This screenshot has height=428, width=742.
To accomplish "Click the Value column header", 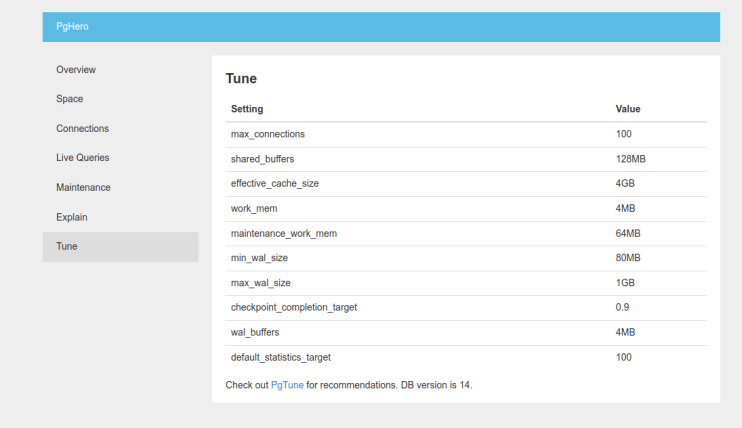I will click(628, 109).
